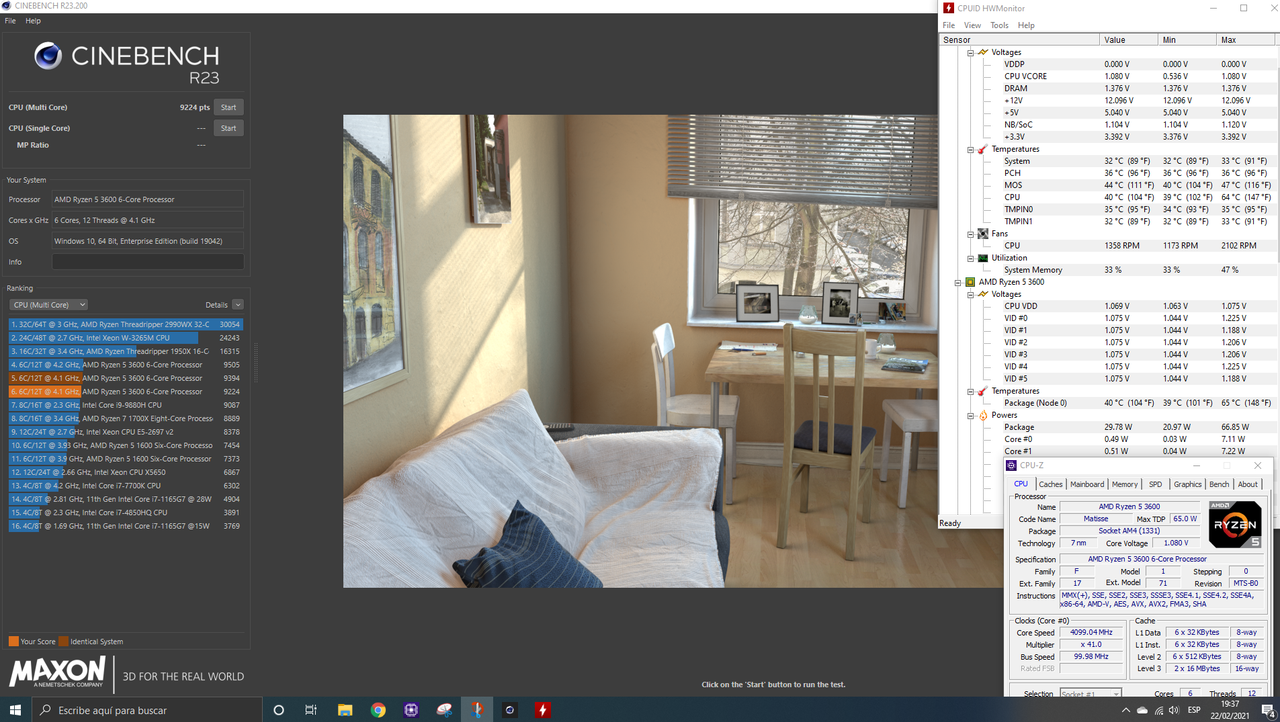Open the CPU (Multi Core) ranking dropdown
The height and width of the screenshot is (722, 1280).
pos(48,305)
